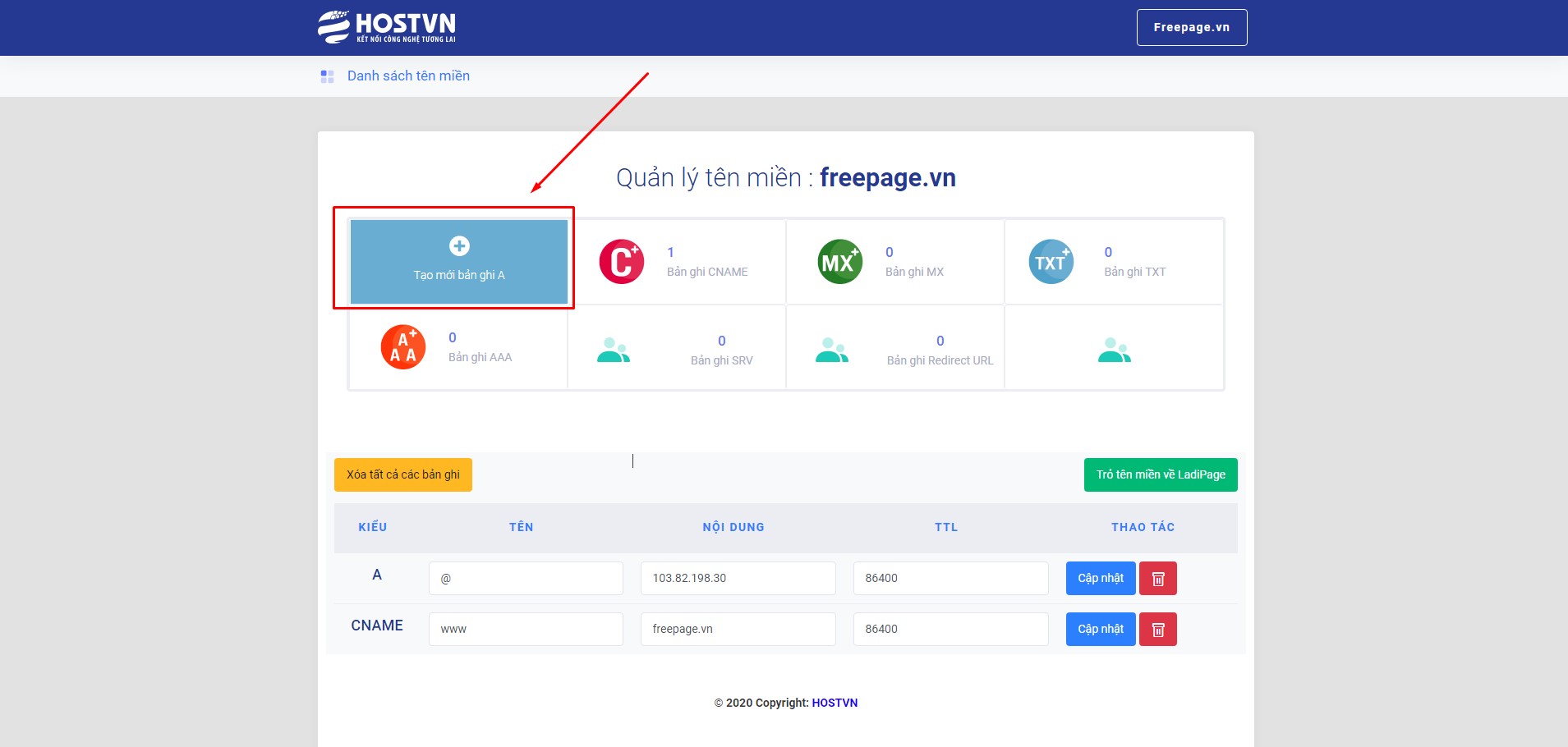This screenshot has height=747, width=1568.
Task: Click the green MX record icon
Action: point(840,262)
